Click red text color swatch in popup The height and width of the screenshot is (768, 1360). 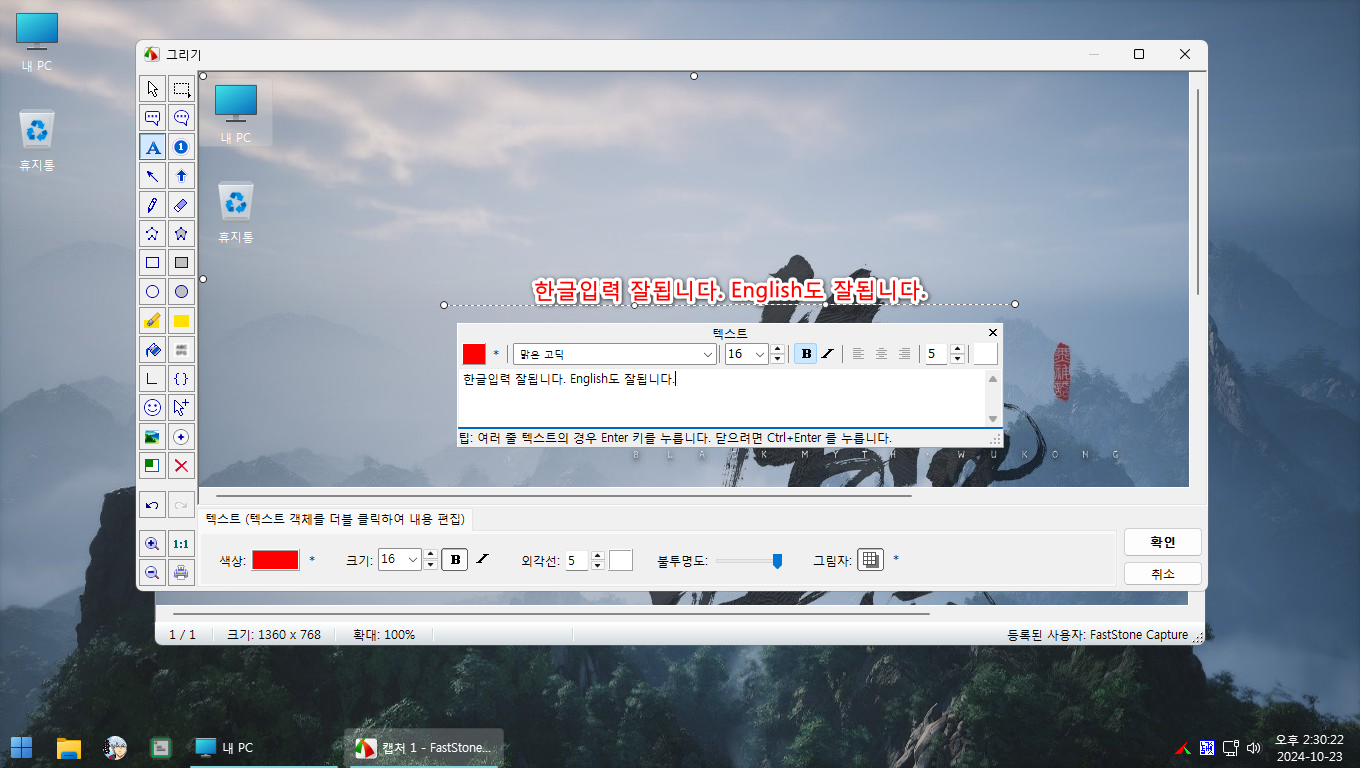click(x=474, y=354)
